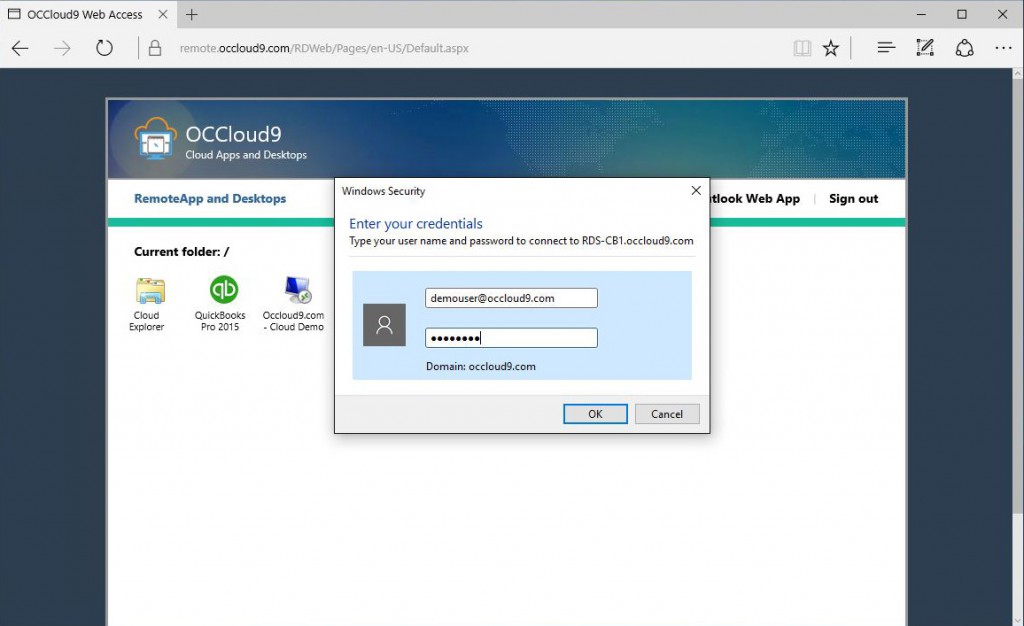Open the Outlook Web App link
The image size is (1024, 626).
755,198
